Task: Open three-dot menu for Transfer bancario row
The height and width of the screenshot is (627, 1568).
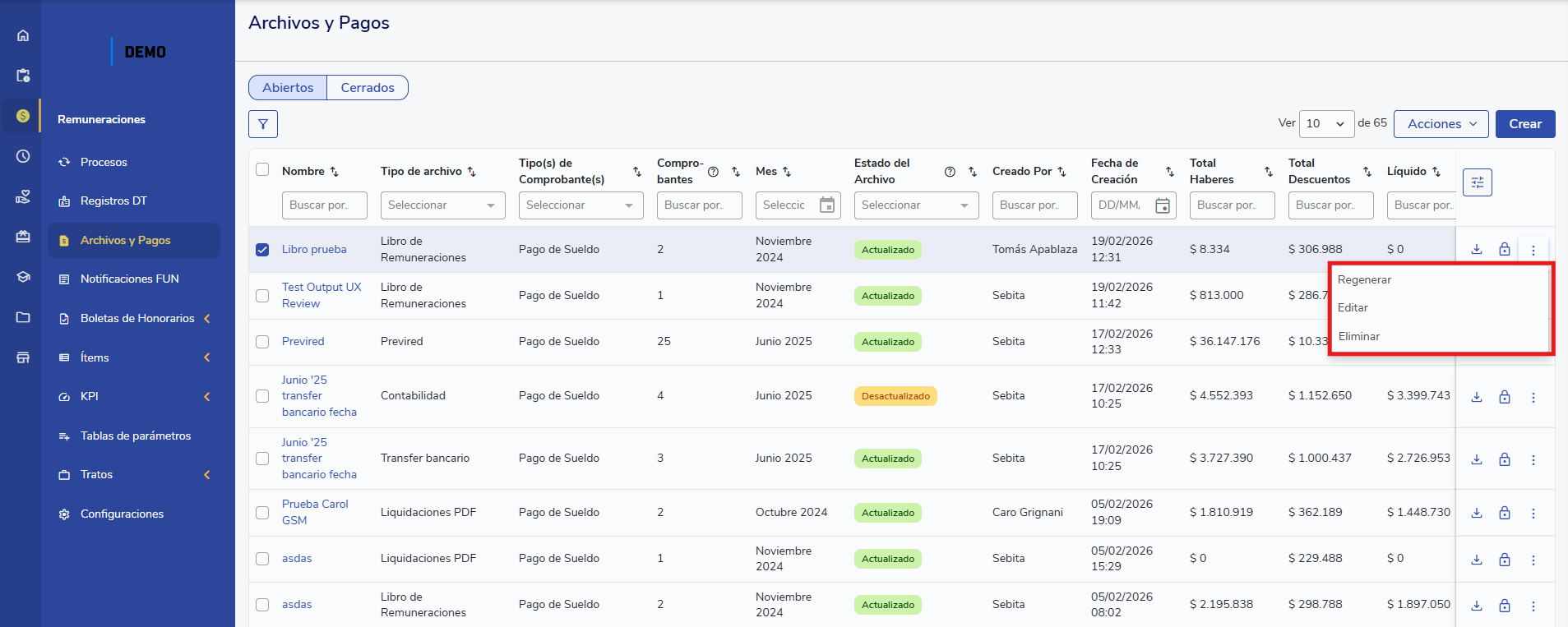Action: (x=1533, y=459)
